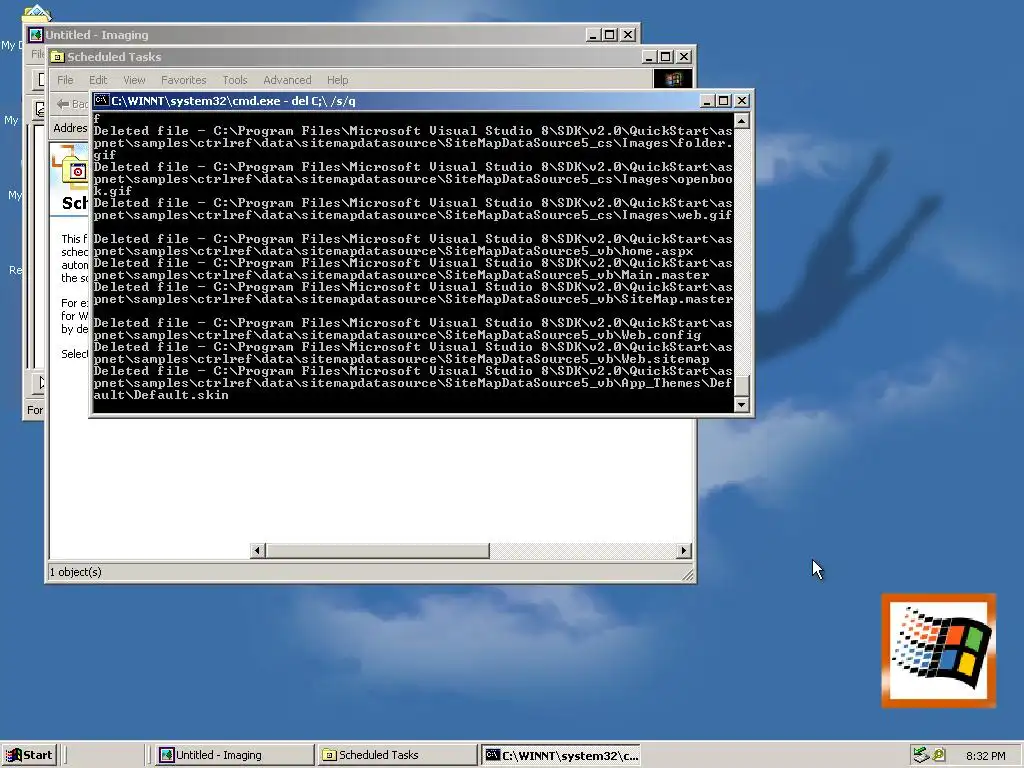This screenshot has width=1024, height=768.
Task: Open the Advanced menu in Scheduled Tasks
Action: [x=287, y=80]
